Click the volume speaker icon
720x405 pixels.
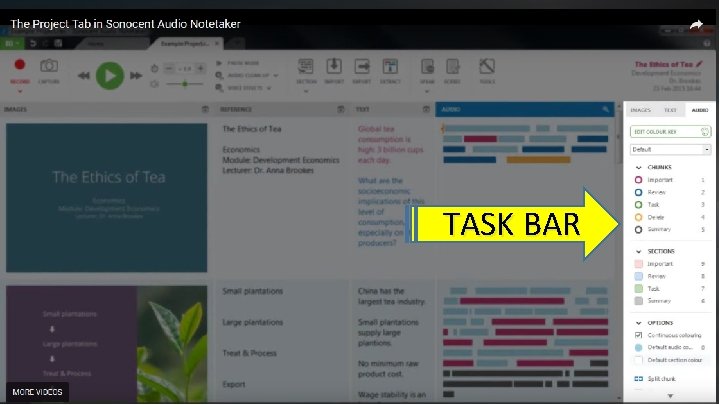(x=154, y=84)
